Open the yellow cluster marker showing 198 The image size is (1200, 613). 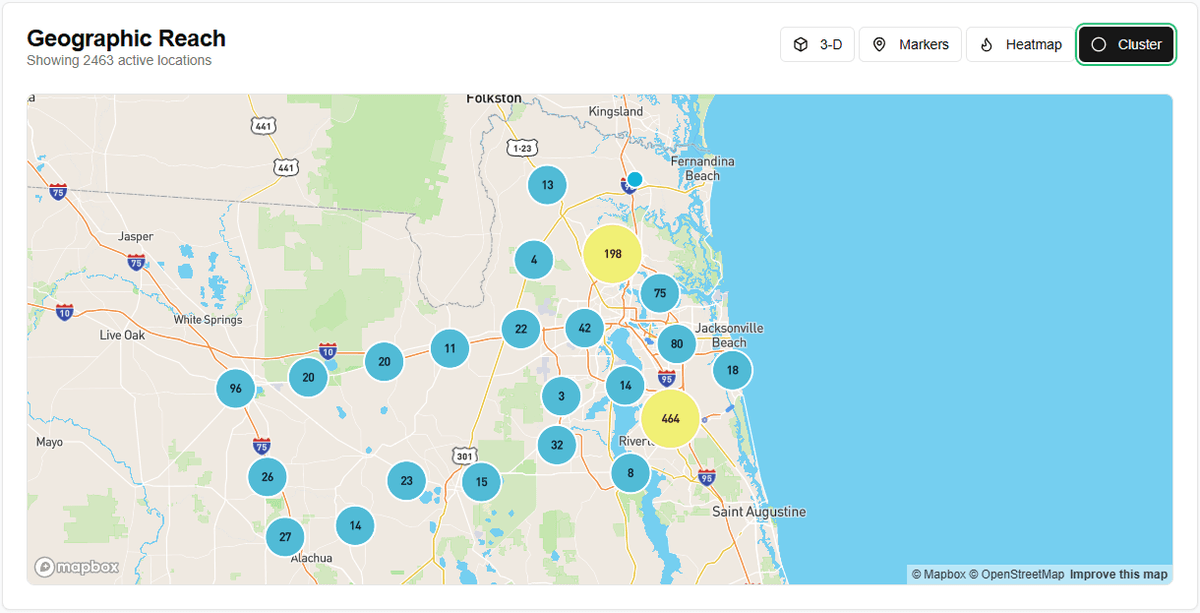[613, 254]
